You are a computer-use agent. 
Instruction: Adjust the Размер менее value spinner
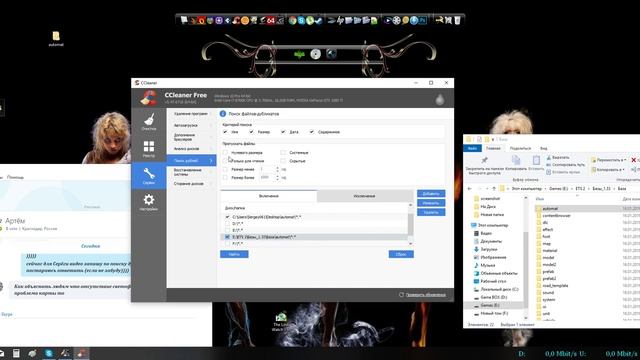[278, 169]
